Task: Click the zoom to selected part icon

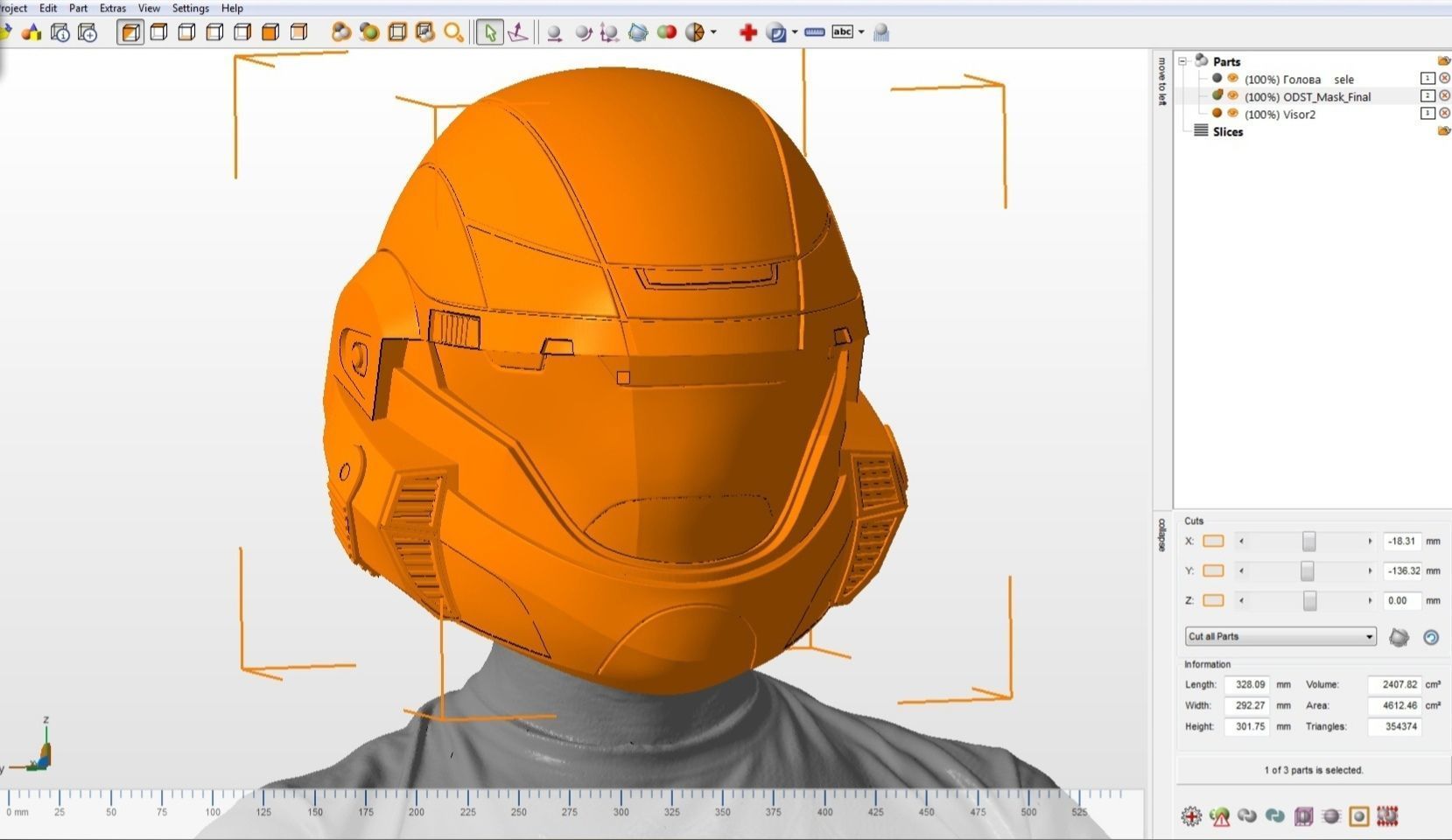Action: [369, 32]
